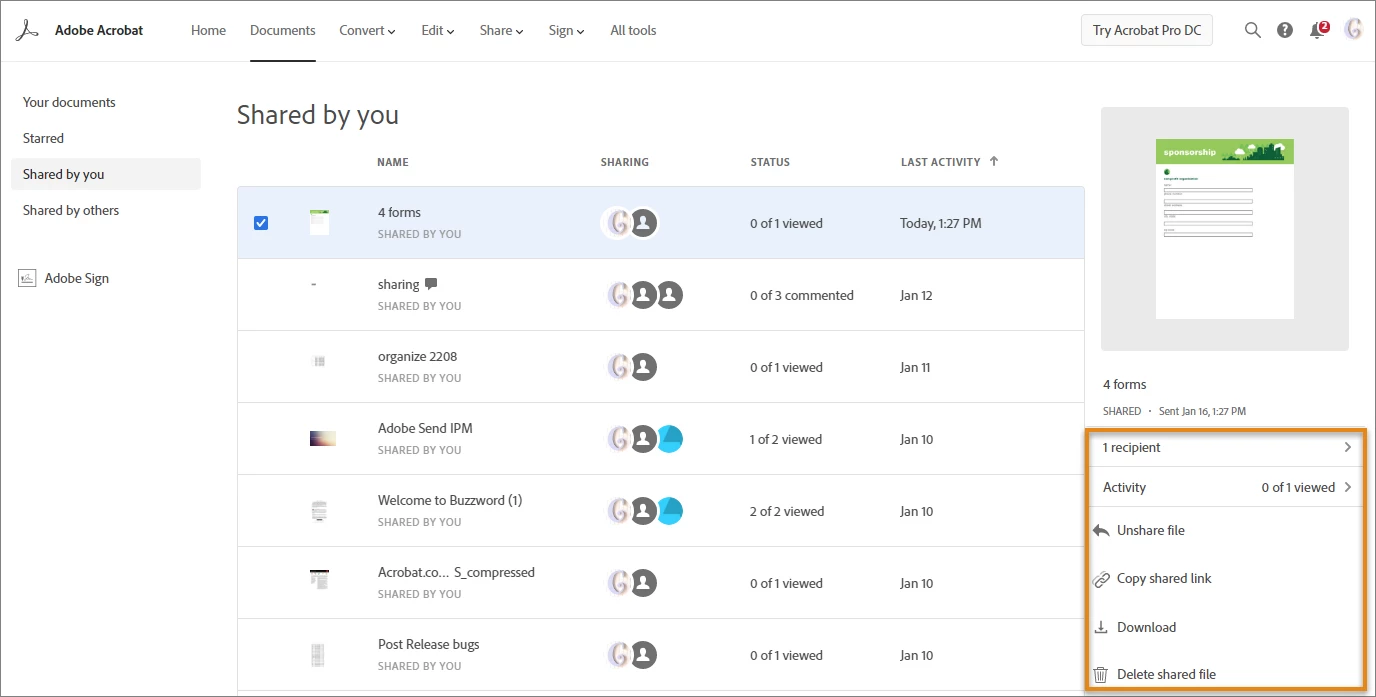Click the Delete shared file trash icon
This screenshot has height=697, width=1376.
pyautogui.click(x=1101, y=674)
